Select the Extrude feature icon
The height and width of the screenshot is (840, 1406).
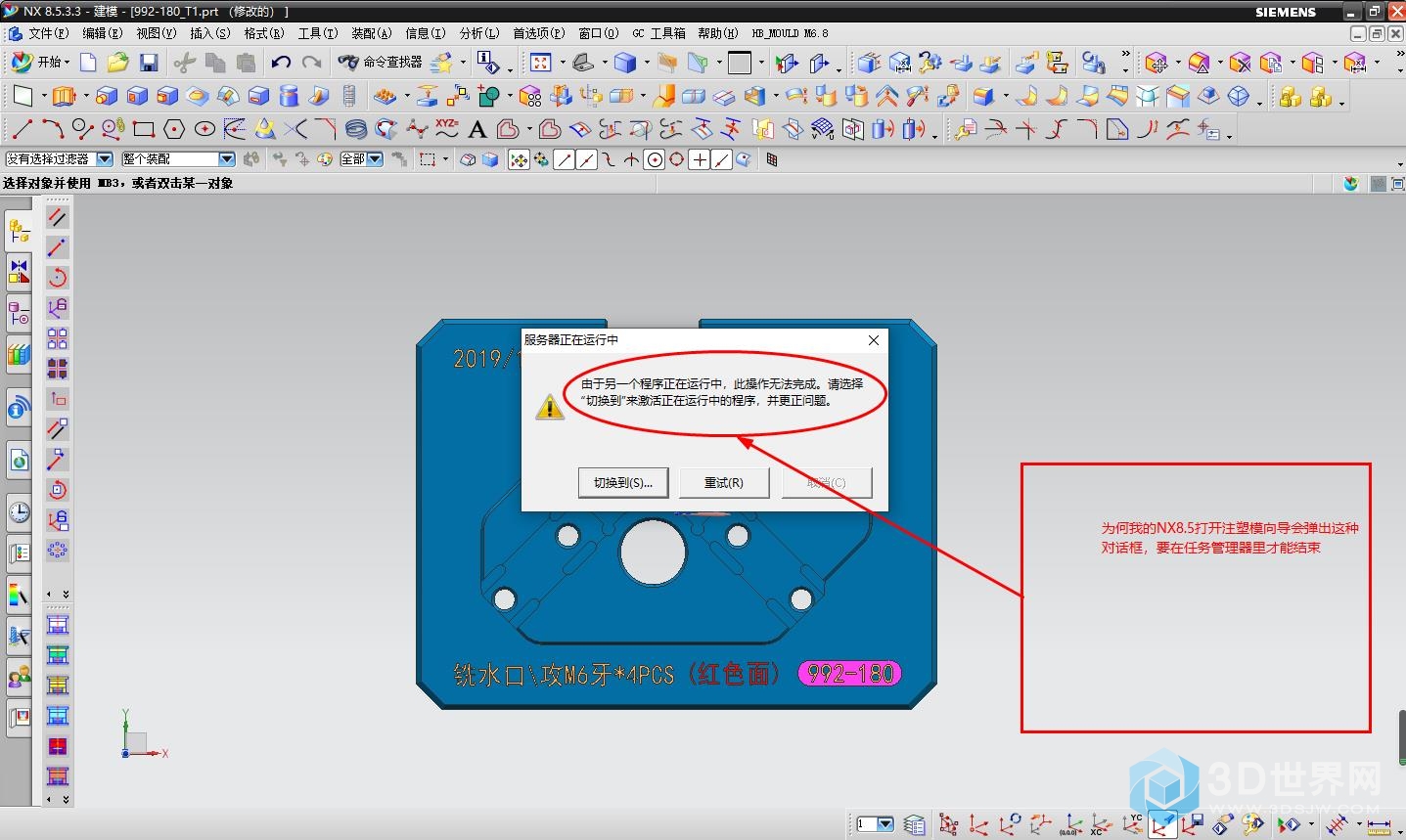click(x=64, y=96)
